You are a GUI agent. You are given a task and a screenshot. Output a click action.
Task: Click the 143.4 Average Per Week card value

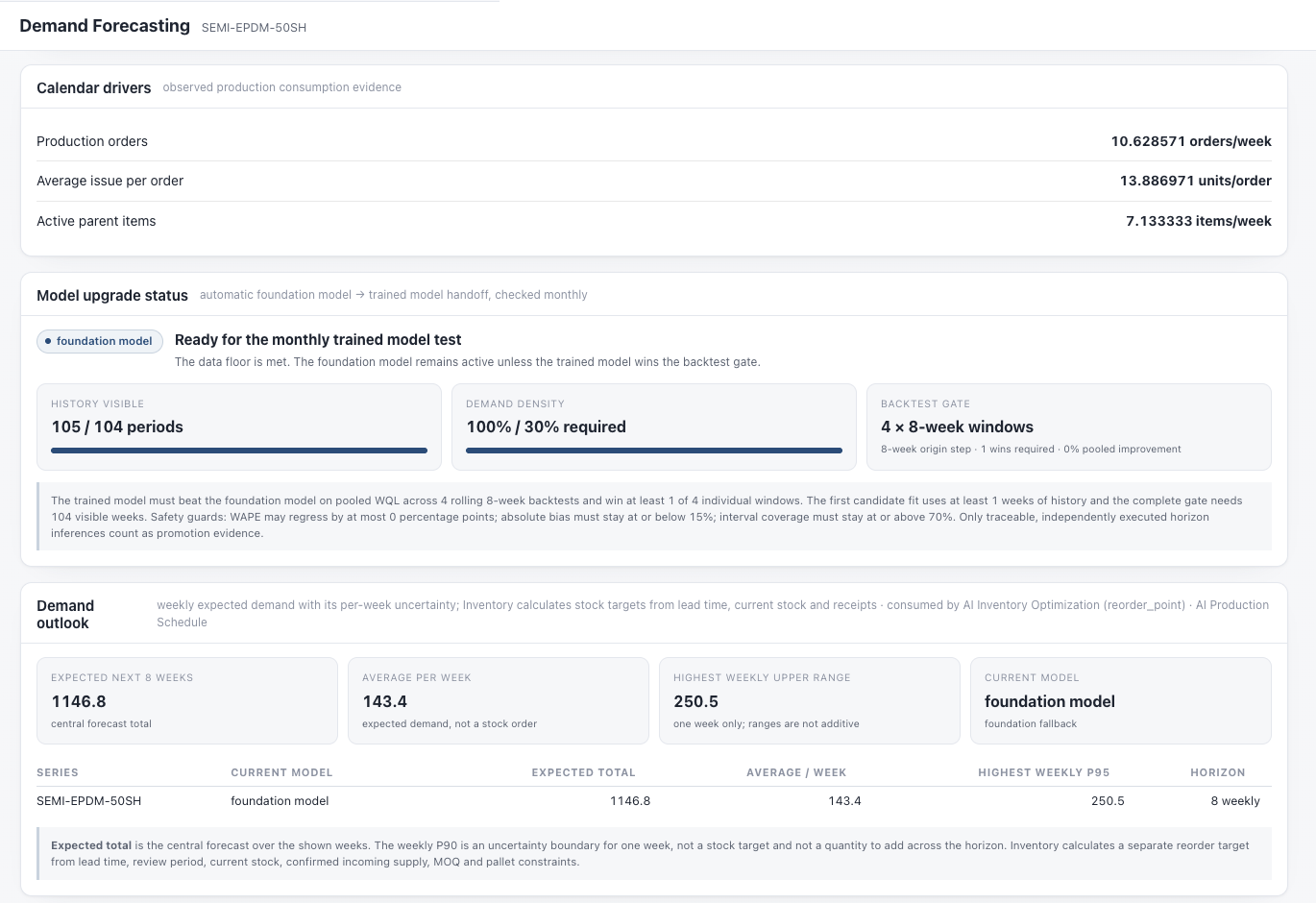pyautogui.click(x=385, y=701)
